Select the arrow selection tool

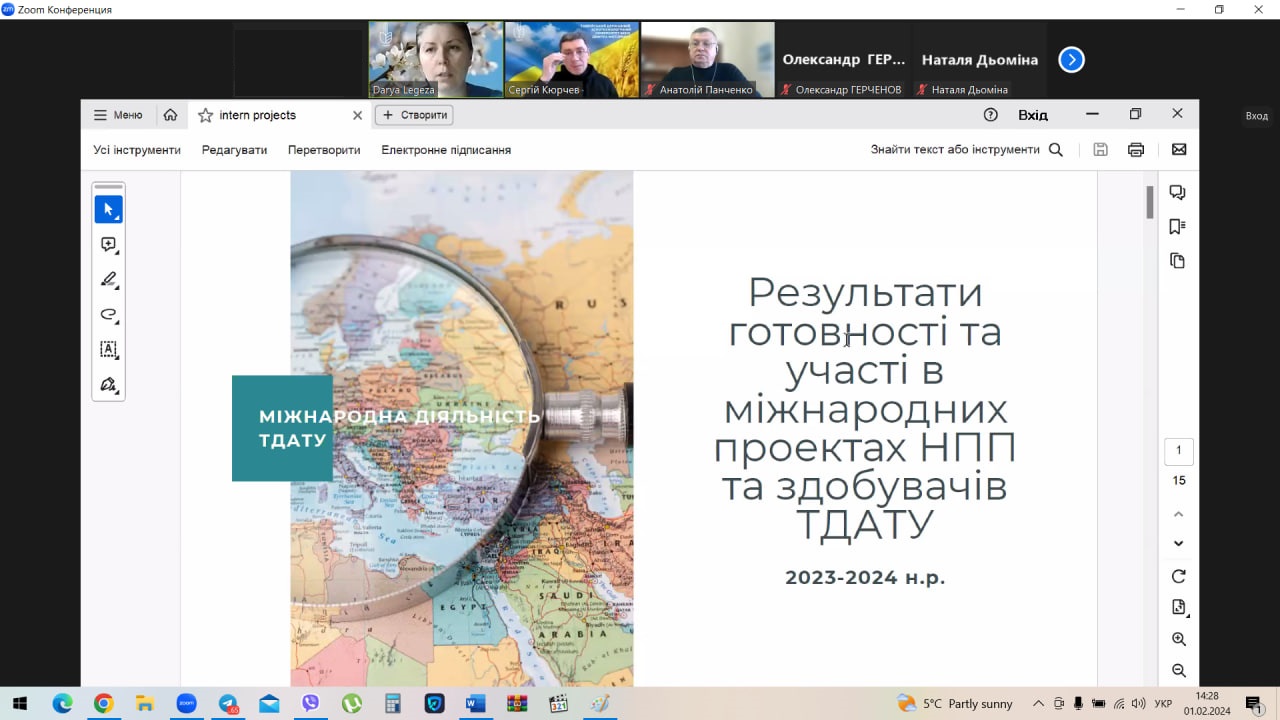click(108, 210)
